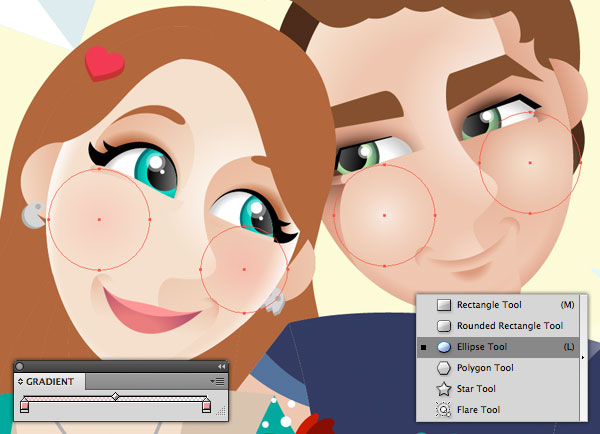This screenshot has height=434, width=600.
Task: Collapse the Gradient panel with double arrows
Action: 221,367
